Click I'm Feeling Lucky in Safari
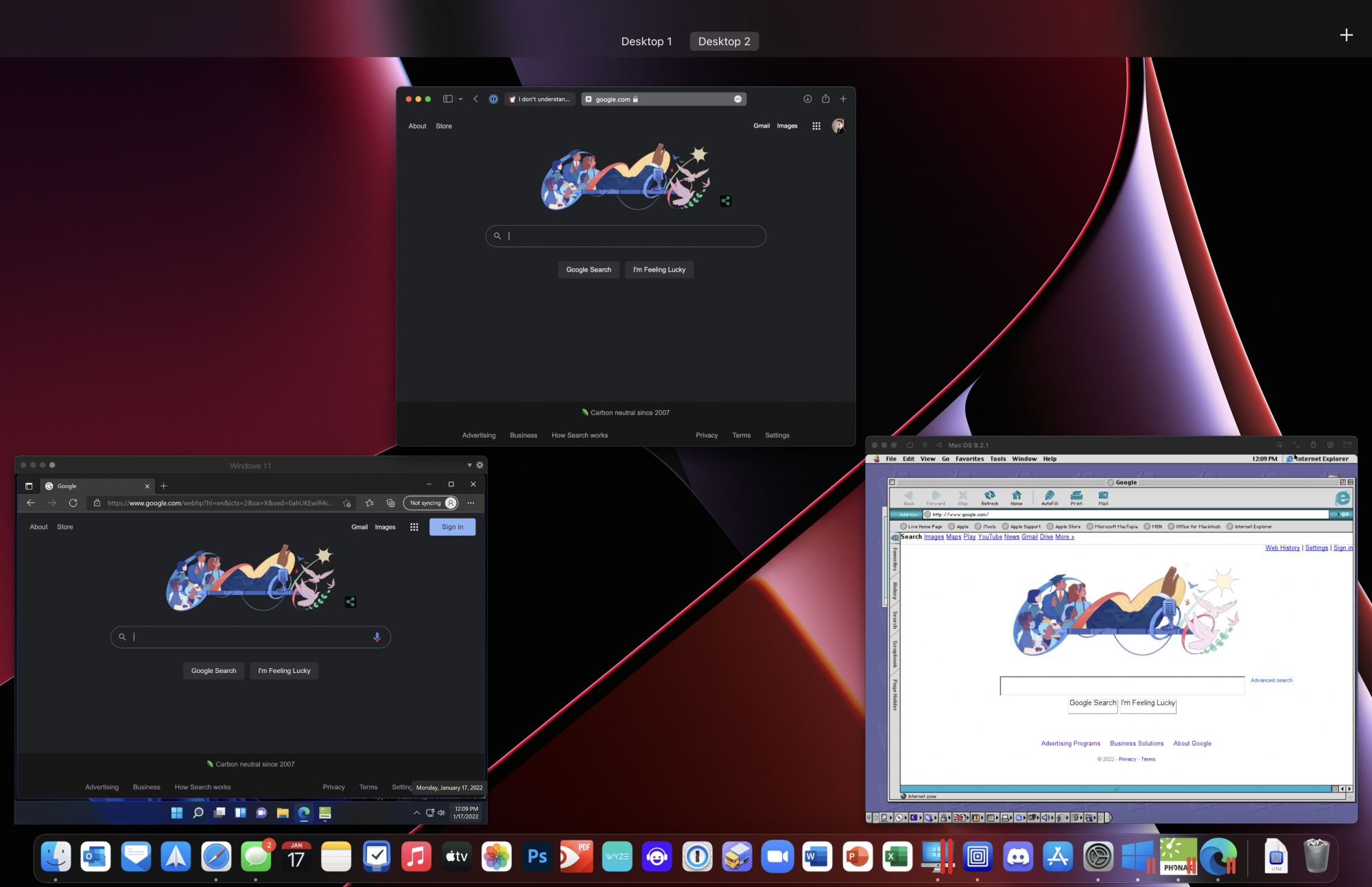The image size is (1372, 887). [659, 270]
